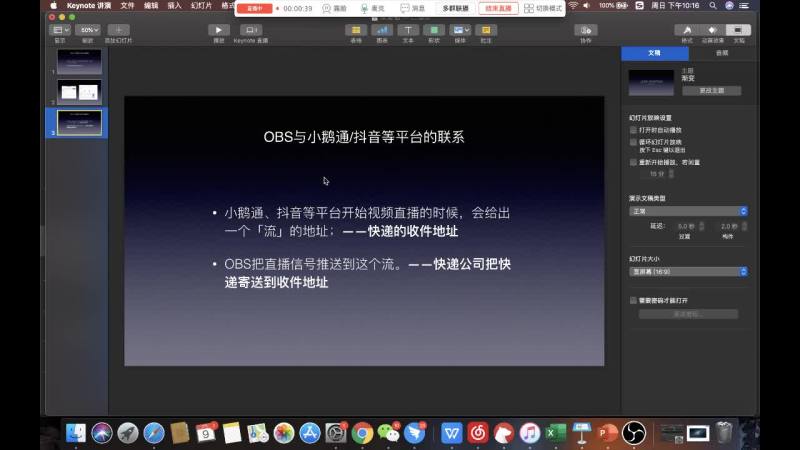The width and height of the screenshot is (800, 450).
Task: Open the chat messages icon in the live bar
Action: (405, 9)
